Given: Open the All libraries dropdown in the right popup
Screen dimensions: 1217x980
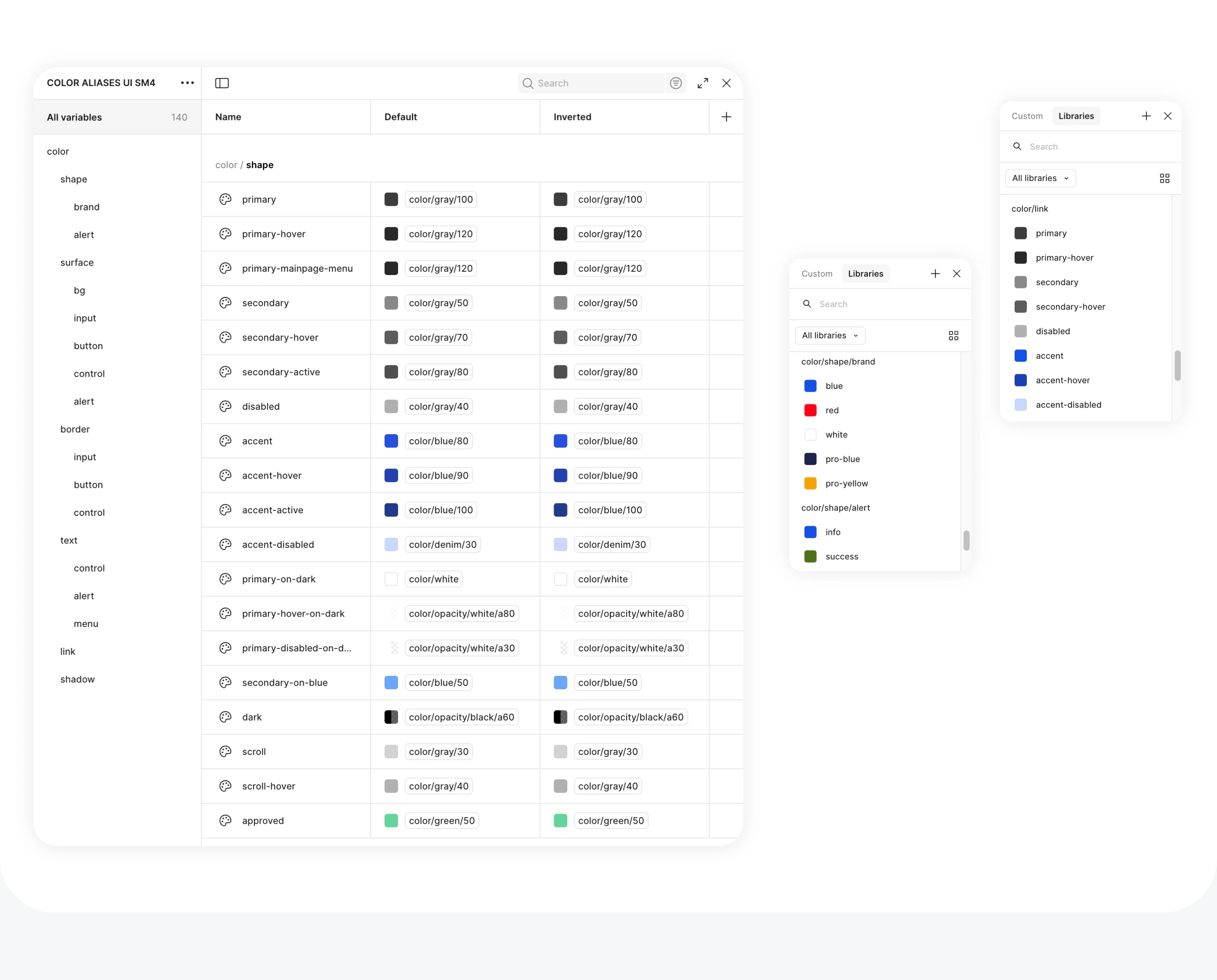Looking at the screenshot, I should tap(1040, 178).
